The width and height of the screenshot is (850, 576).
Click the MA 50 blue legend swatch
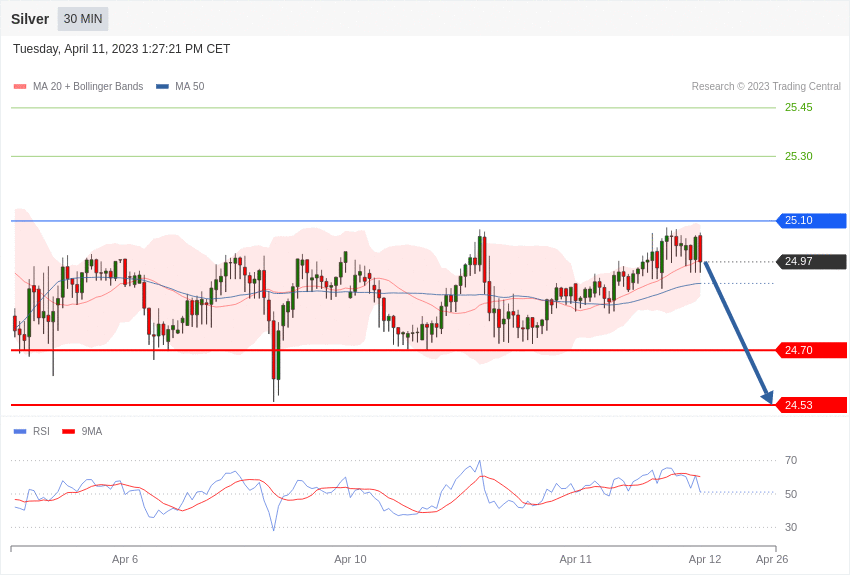162,86
